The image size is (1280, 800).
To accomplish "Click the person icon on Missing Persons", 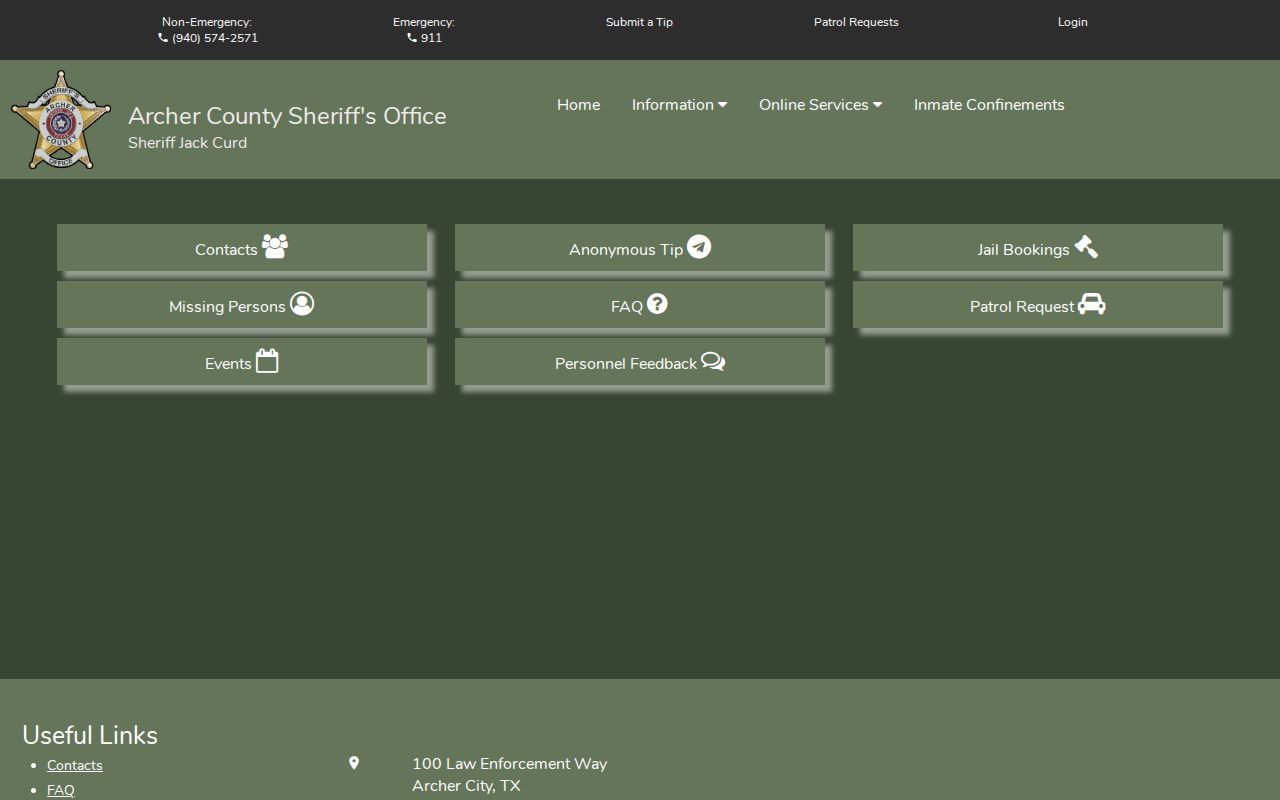I will click(302, 304).
